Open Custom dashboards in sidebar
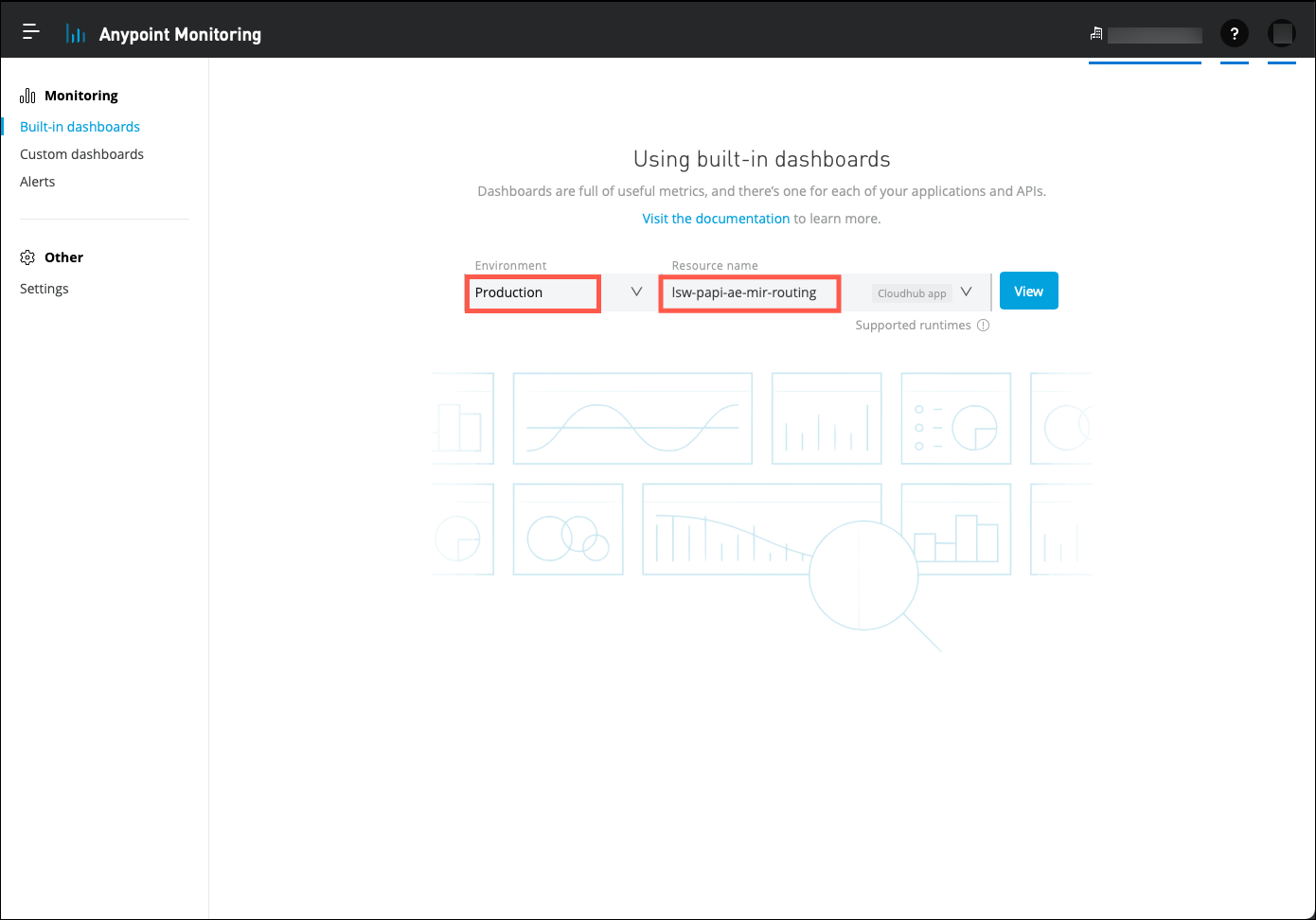Viewport: 1316px width, 920px height. pyautogui.click(x=81, y=154)
